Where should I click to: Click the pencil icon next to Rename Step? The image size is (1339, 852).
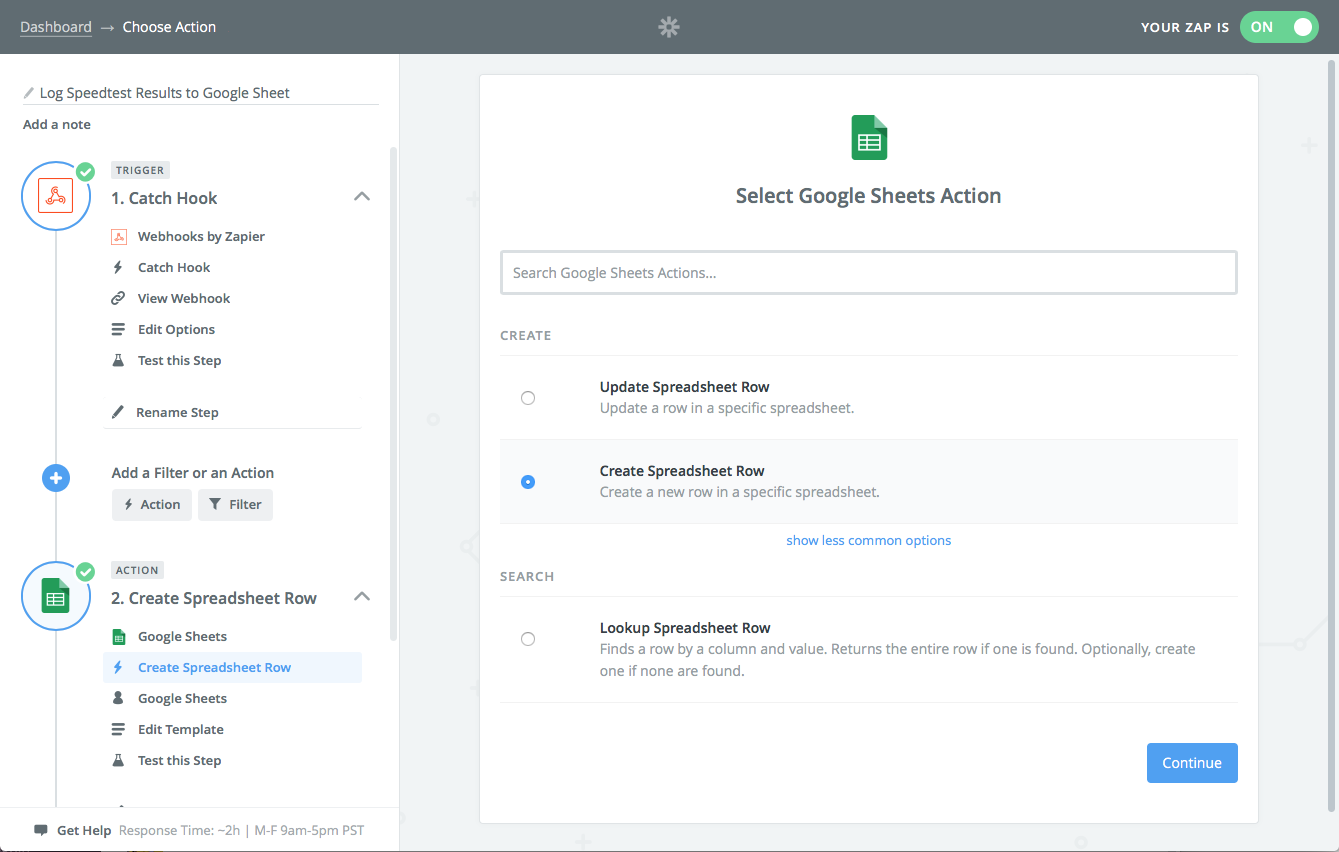(118, 412)
